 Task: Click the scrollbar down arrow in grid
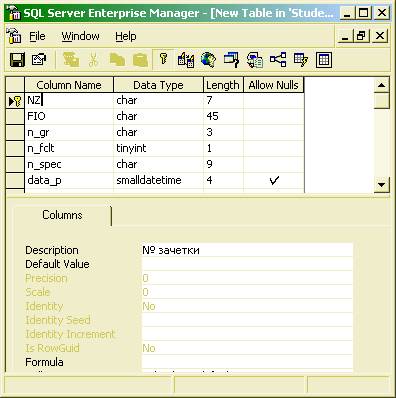coord(381,184)
